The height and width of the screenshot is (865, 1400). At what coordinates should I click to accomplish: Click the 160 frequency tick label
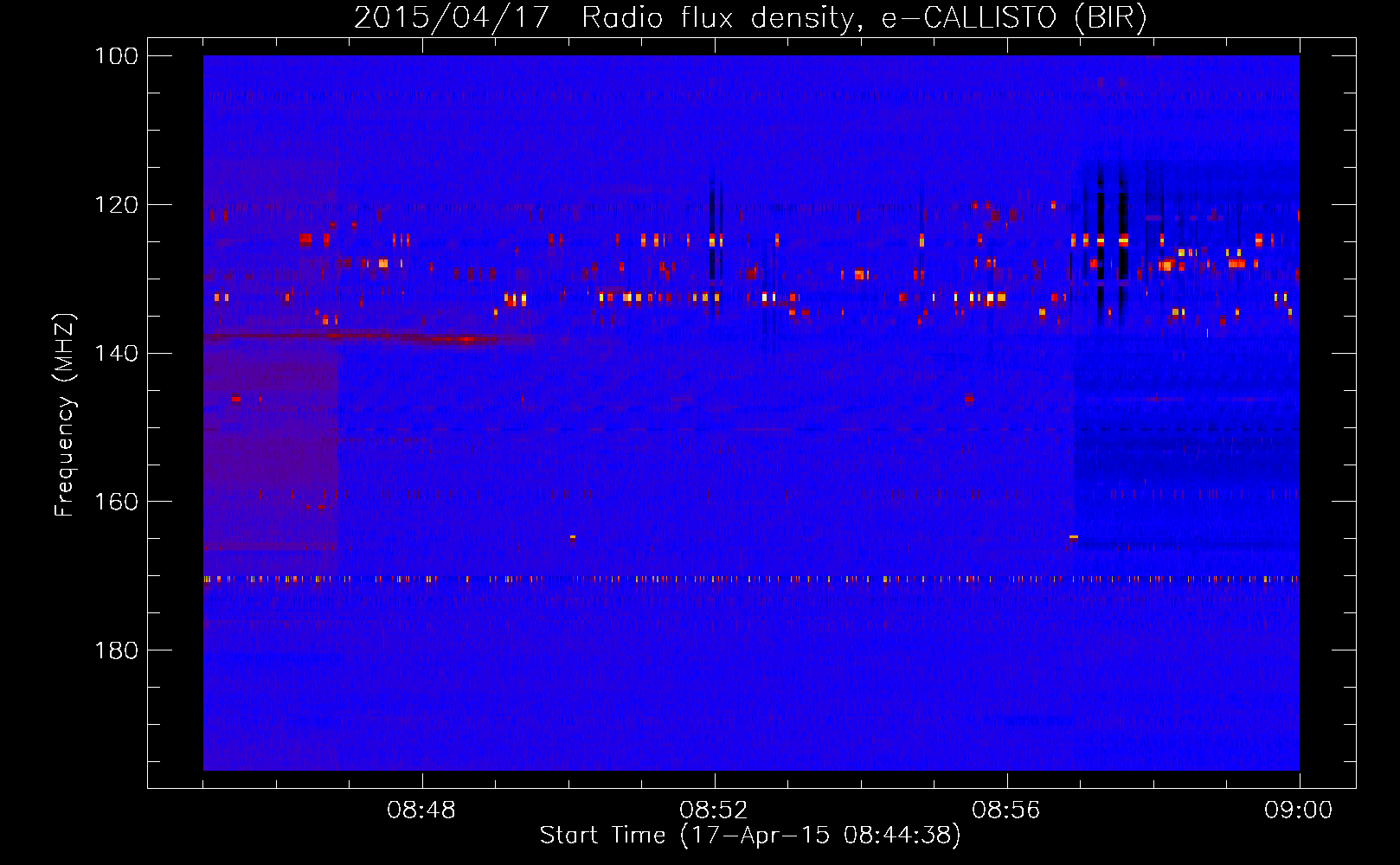116,502
